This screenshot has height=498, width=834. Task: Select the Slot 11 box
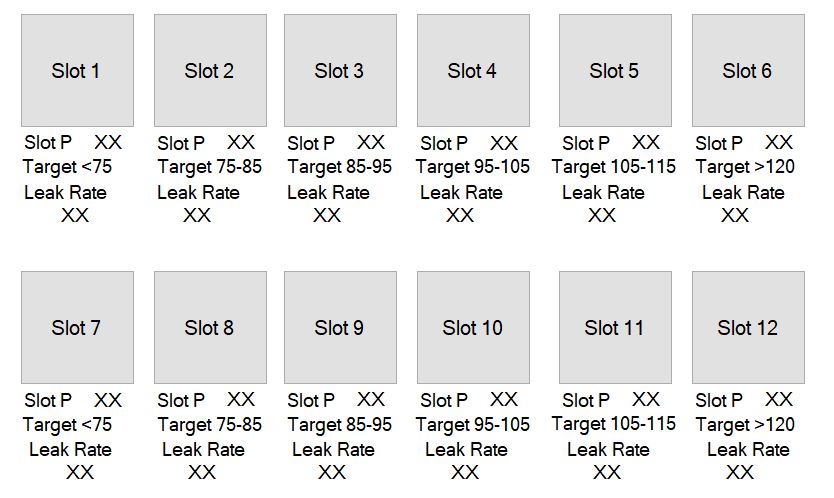[615, 327]
